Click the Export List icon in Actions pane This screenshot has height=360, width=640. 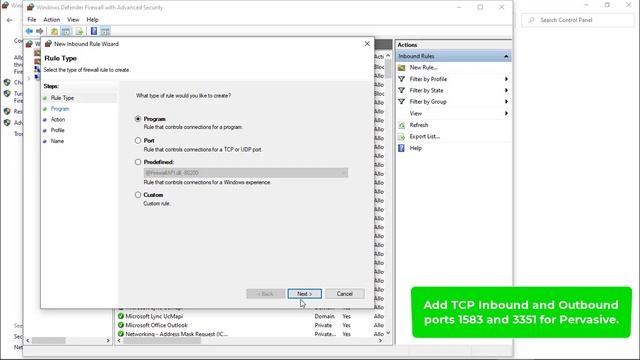402,136
